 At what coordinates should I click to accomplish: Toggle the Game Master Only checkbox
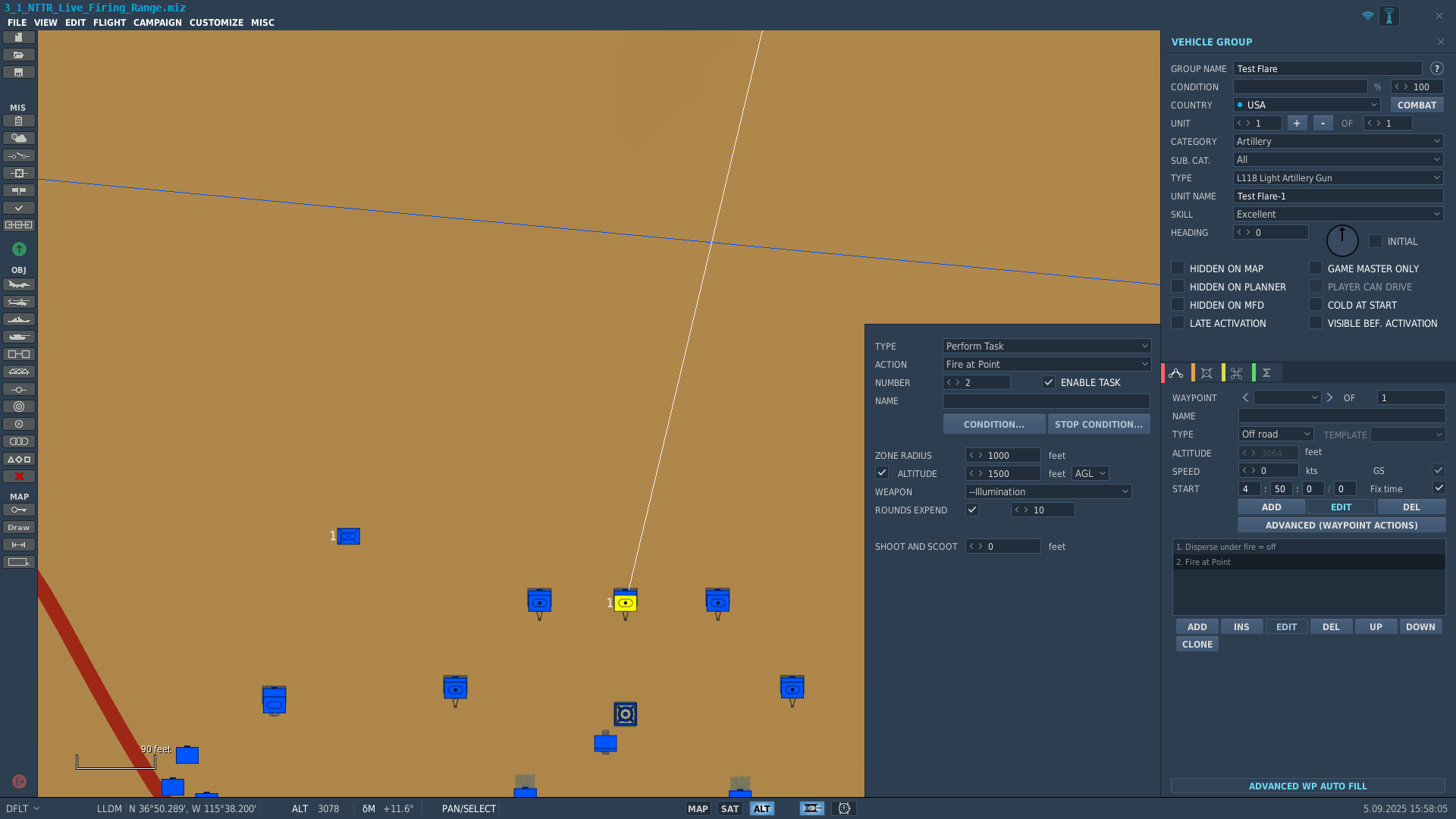coord(1316,268)
